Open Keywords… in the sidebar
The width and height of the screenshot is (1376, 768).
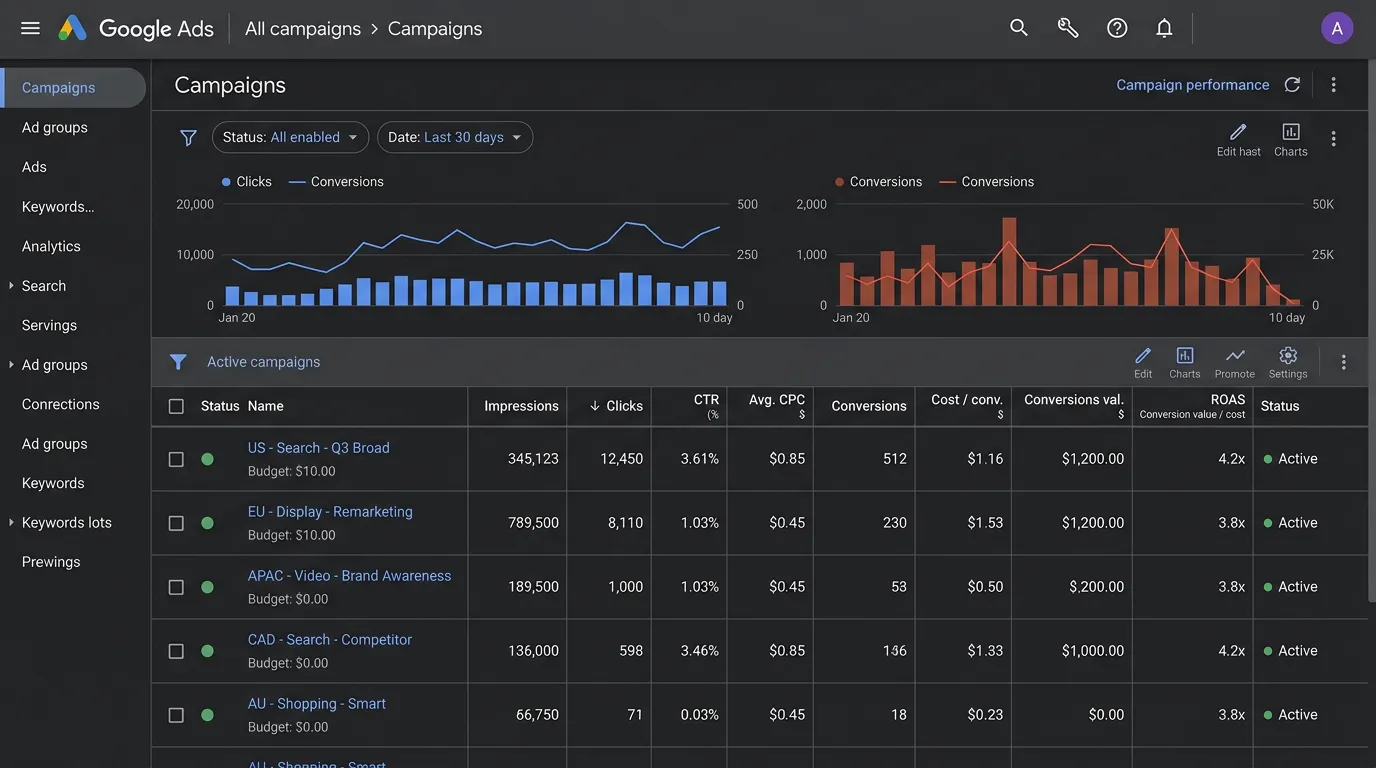[x=58, y=207]
